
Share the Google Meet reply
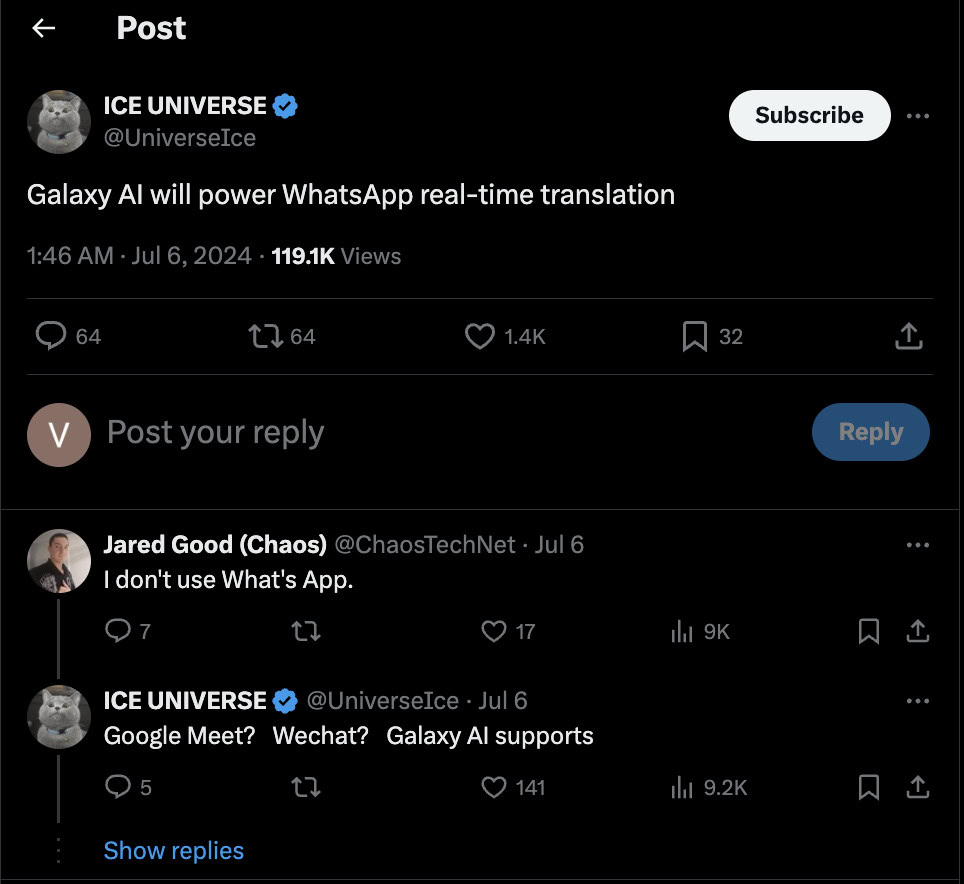tap(917, 788)
